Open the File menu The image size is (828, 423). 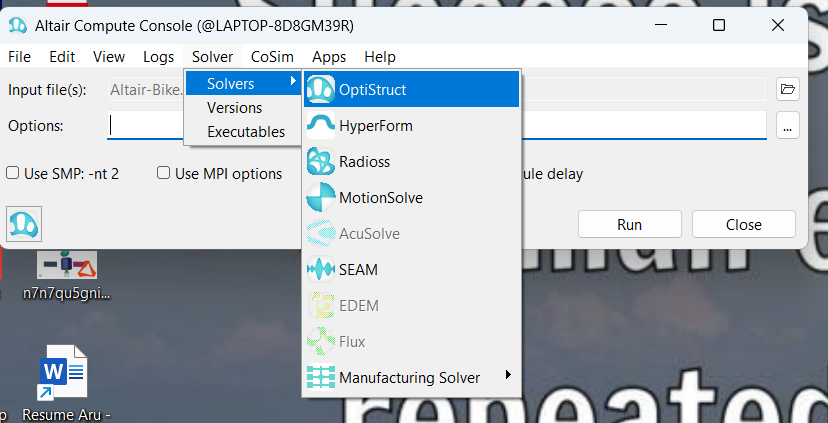coord(20,57)
